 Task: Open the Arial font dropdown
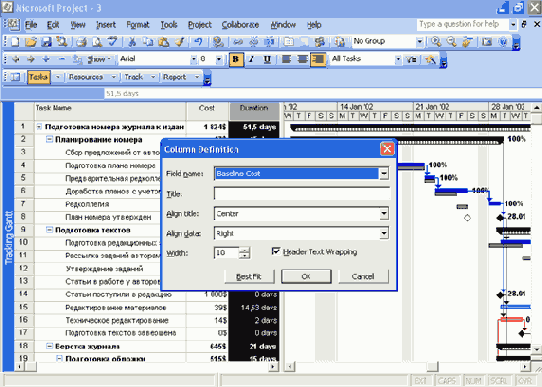(x=194, y=59)
